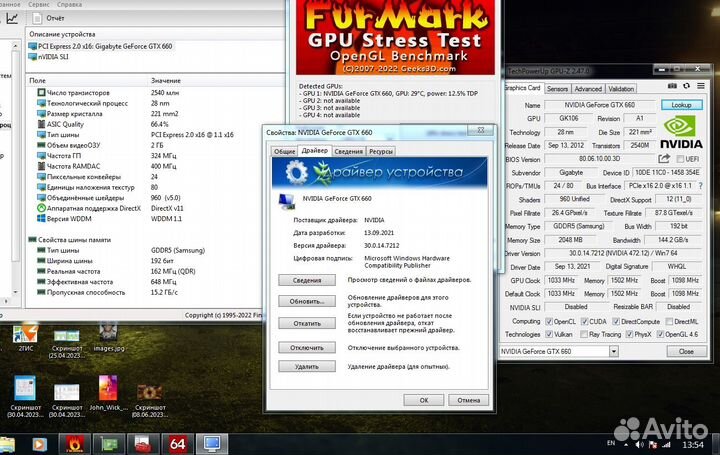
Task: Click GPU-Z graphics card taskbar icon
Action: (x=108, y=444)
